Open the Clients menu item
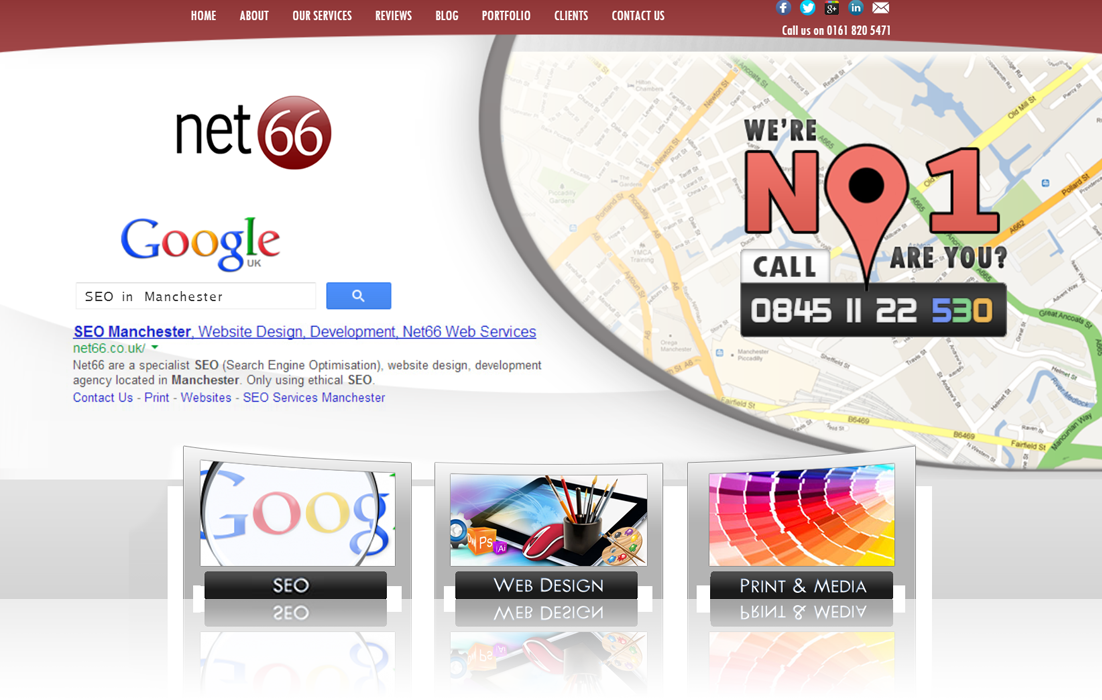 click(x=571, y=15)
